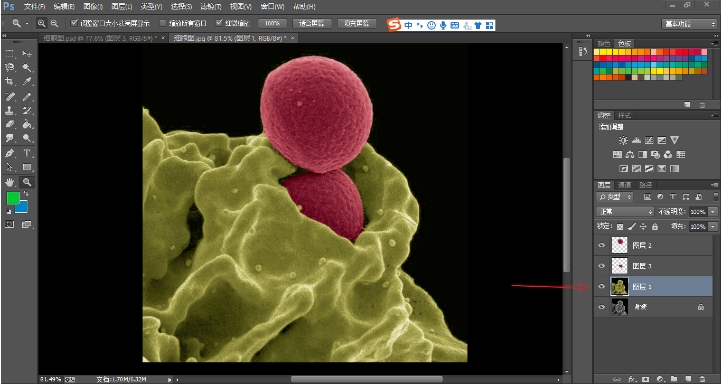Select the Hand tool

coord(10,182)
